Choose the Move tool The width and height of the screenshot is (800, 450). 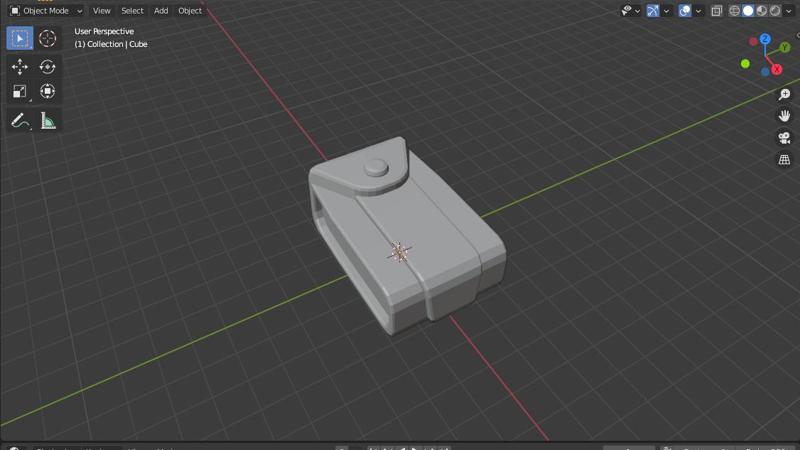click(x=20, y=67)
